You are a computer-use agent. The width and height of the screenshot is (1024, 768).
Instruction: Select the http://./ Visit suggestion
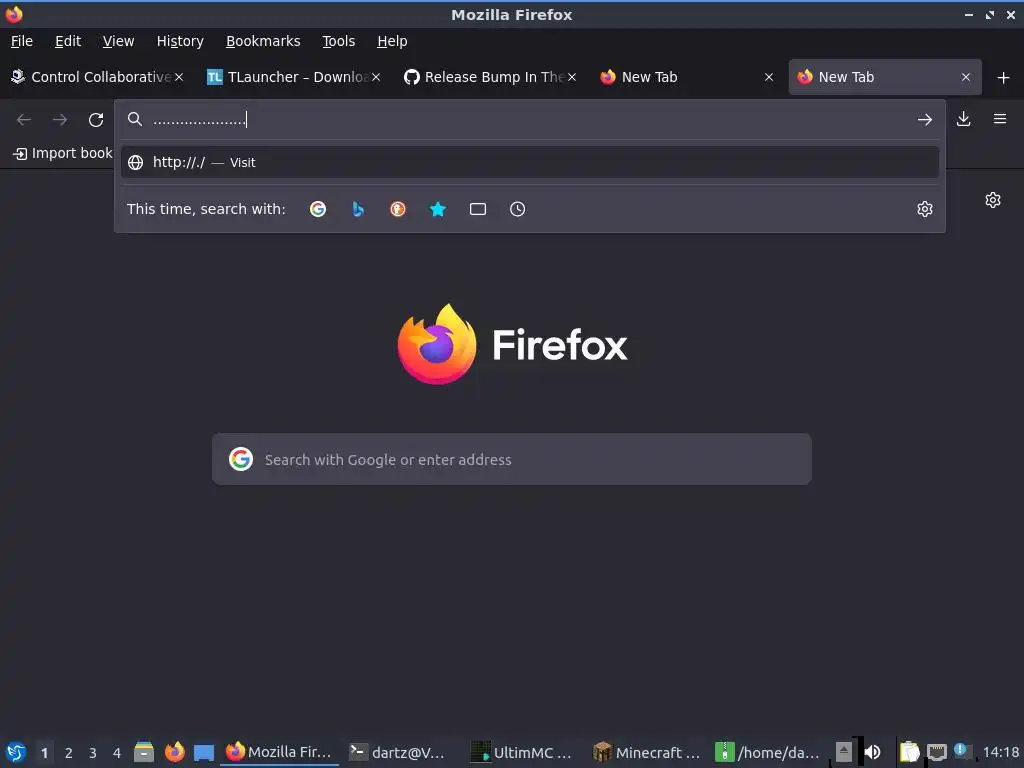530,163
